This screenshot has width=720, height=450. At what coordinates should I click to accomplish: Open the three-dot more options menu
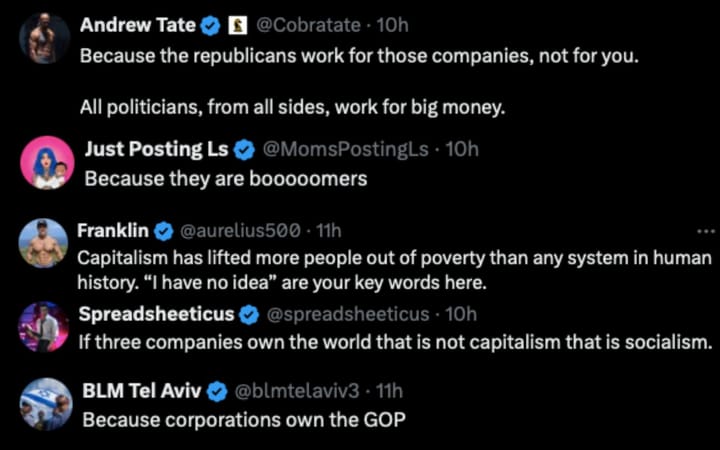pyautogui.click(x=705, y=231)
